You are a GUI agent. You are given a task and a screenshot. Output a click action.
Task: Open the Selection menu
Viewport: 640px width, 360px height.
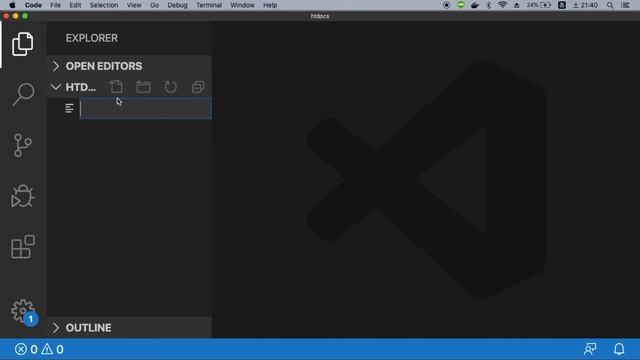click(x=104, y=5)
